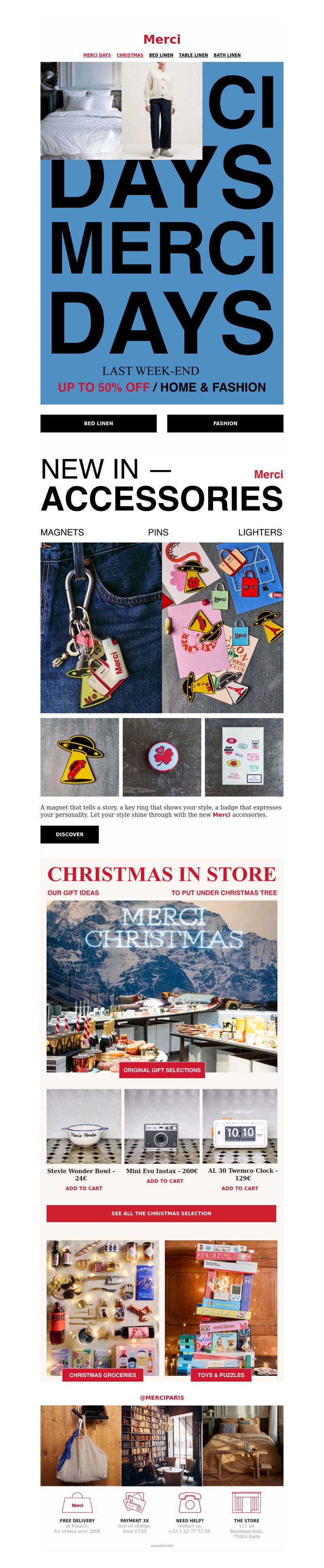Add AL 30 Twemco Clock to cart

coord(240,1188)
